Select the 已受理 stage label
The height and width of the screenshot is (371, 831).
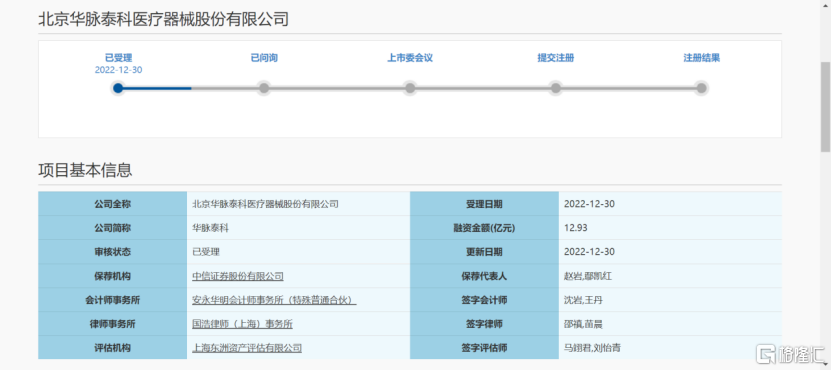click(x=118, y=58)
